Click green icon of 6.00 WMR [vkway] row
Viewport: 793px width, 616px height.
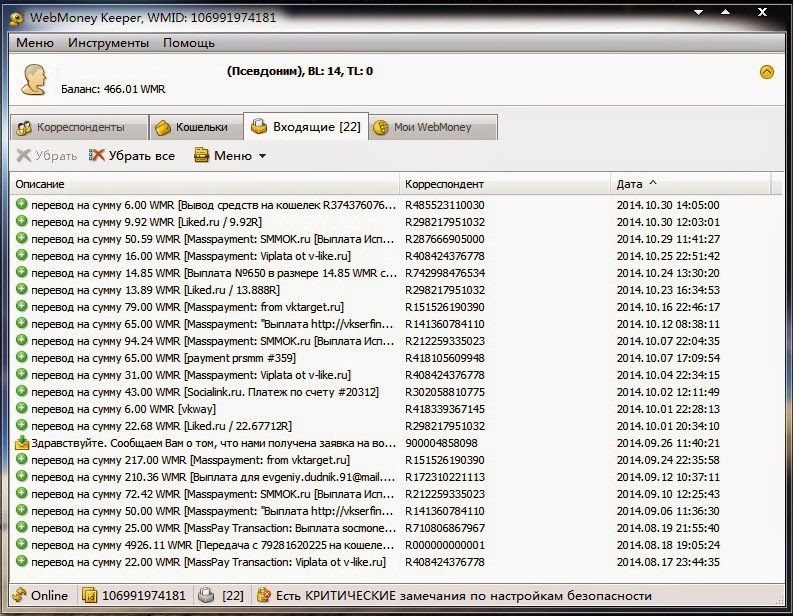pos(21,408)
